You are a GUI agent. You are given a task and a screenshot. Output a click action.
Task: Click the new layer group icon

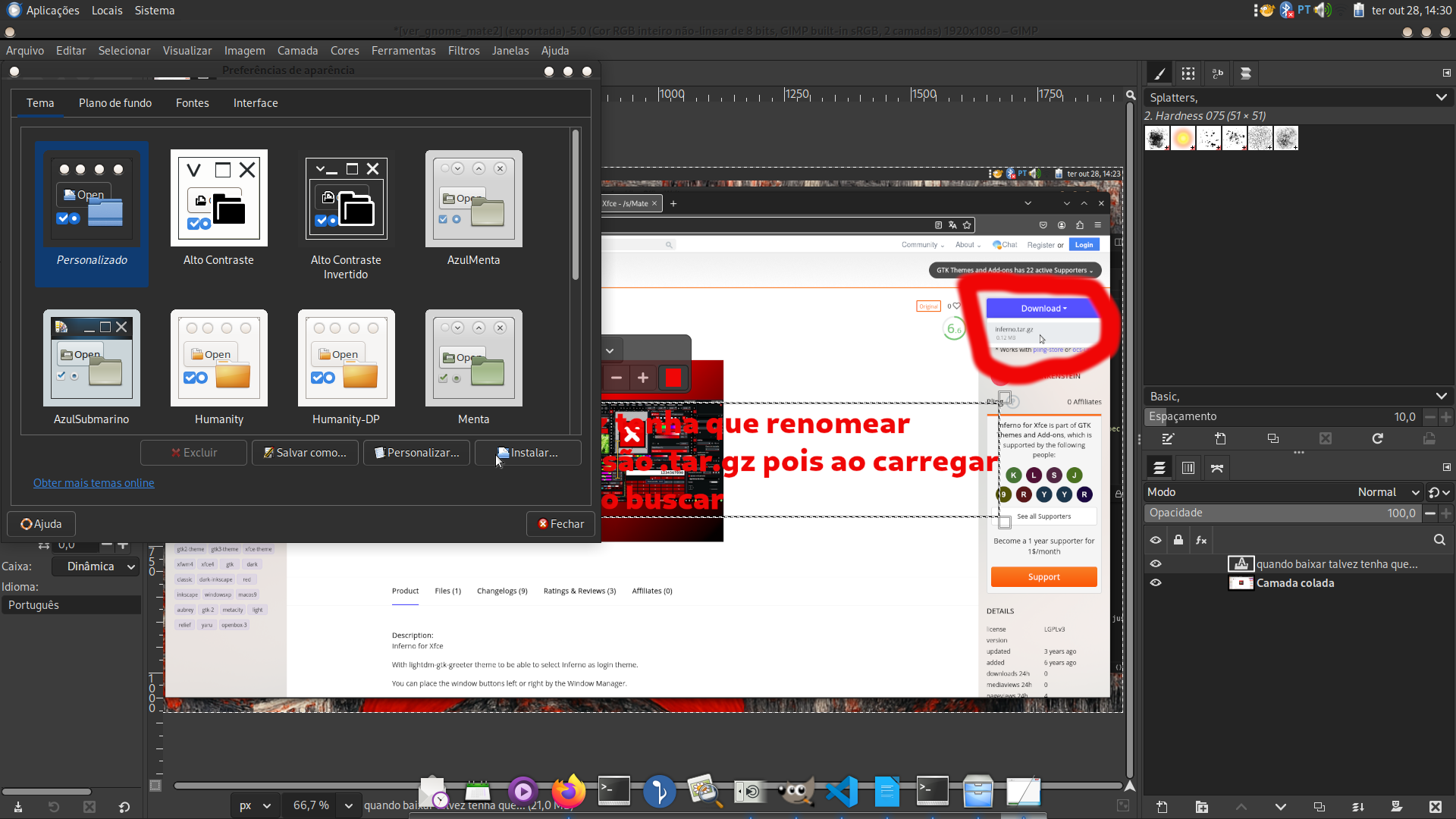tap(1202, 807)
